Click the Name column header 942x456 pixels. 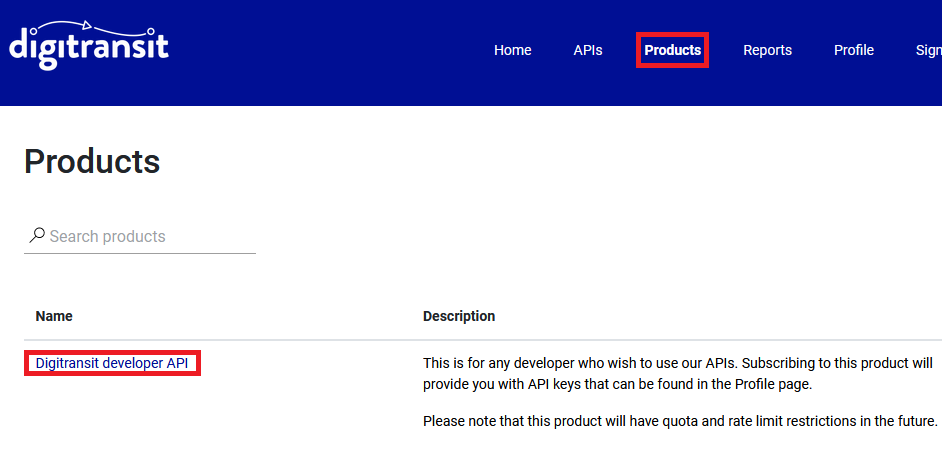(x=54, y=316)
